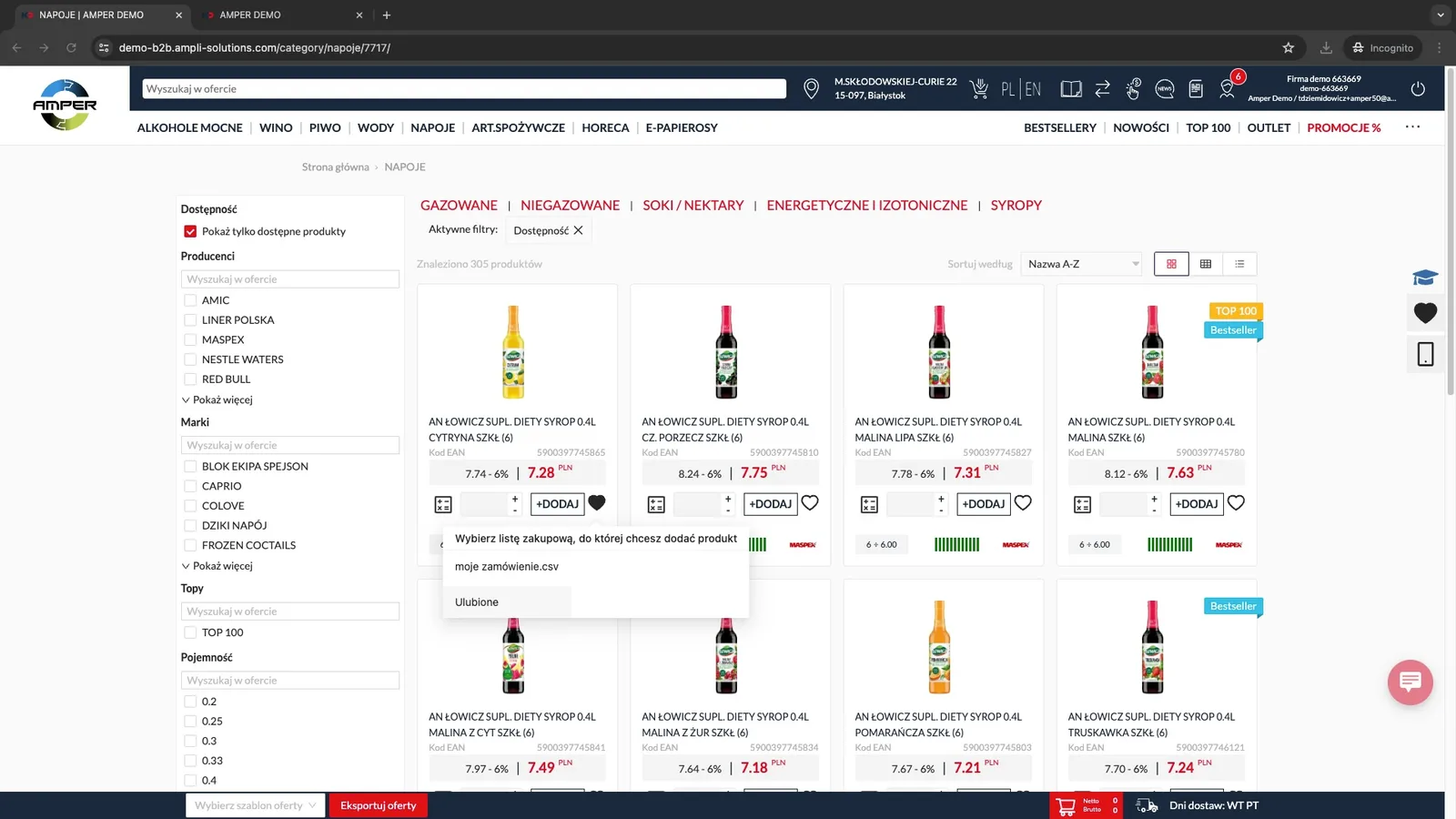Select the SYROPY subcategory
The width and height of the screenshot is (1456, 819).
pos(1016,206)
